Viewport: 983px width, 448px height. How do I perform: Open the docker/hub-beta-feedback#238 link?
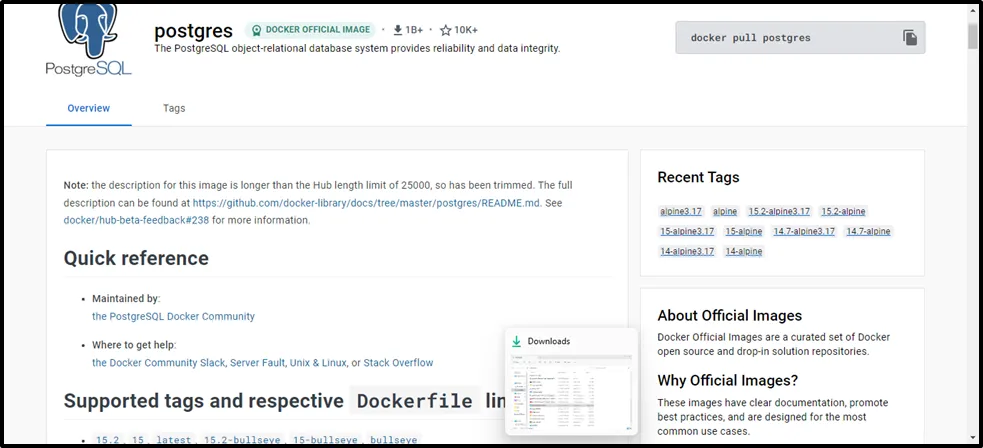[x=136, y=220]
